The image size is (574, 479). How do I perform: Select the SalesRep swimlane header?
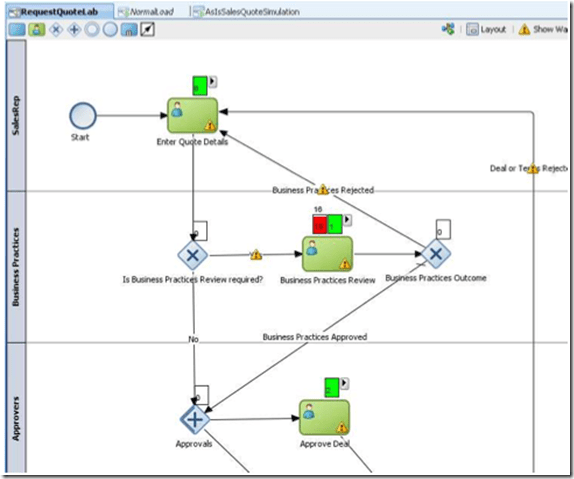point(16,115)
